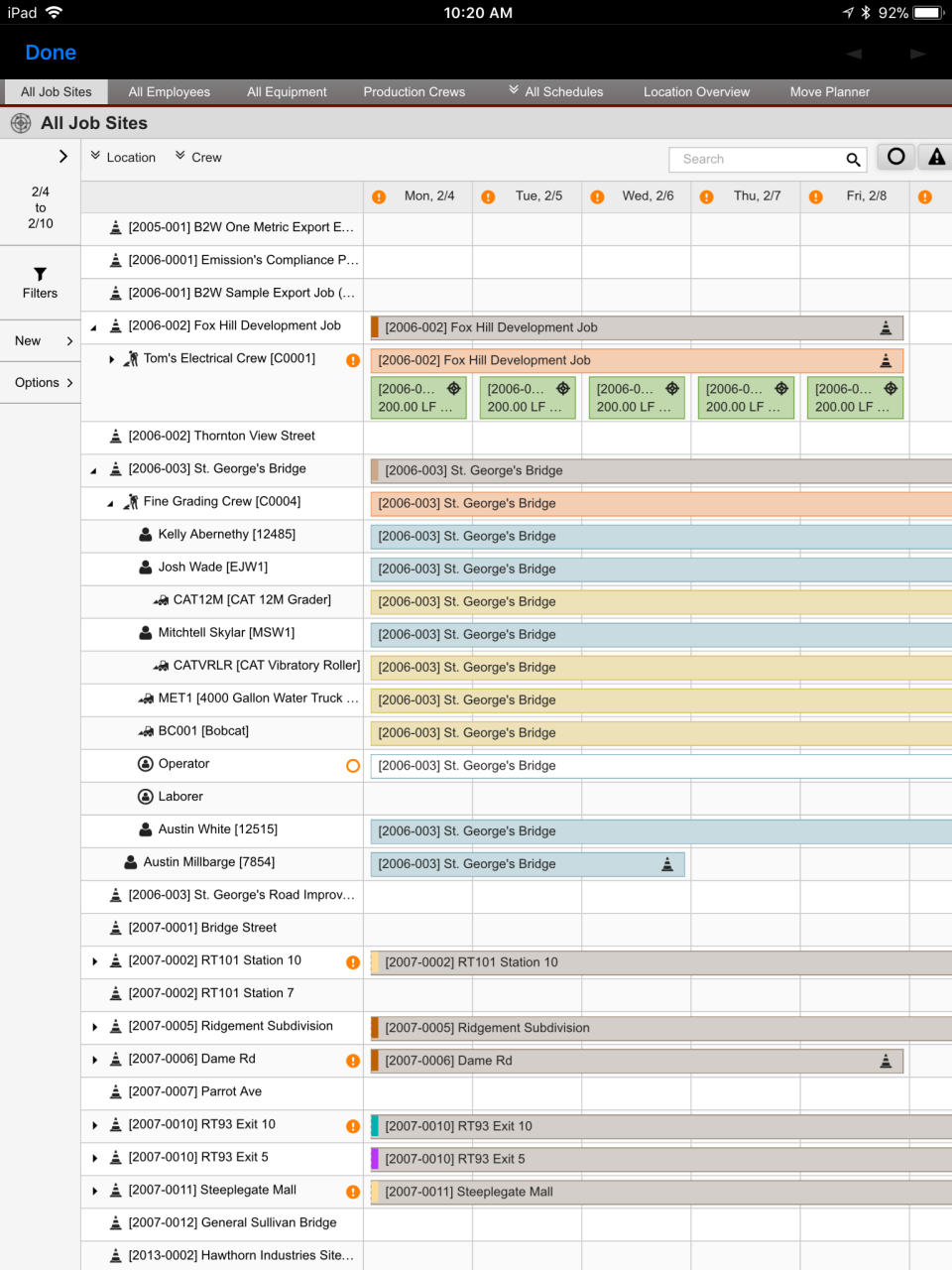Tap the Done button at top left
The image size is (952, 1270).
pyautogui.click(x=50, y=53)
